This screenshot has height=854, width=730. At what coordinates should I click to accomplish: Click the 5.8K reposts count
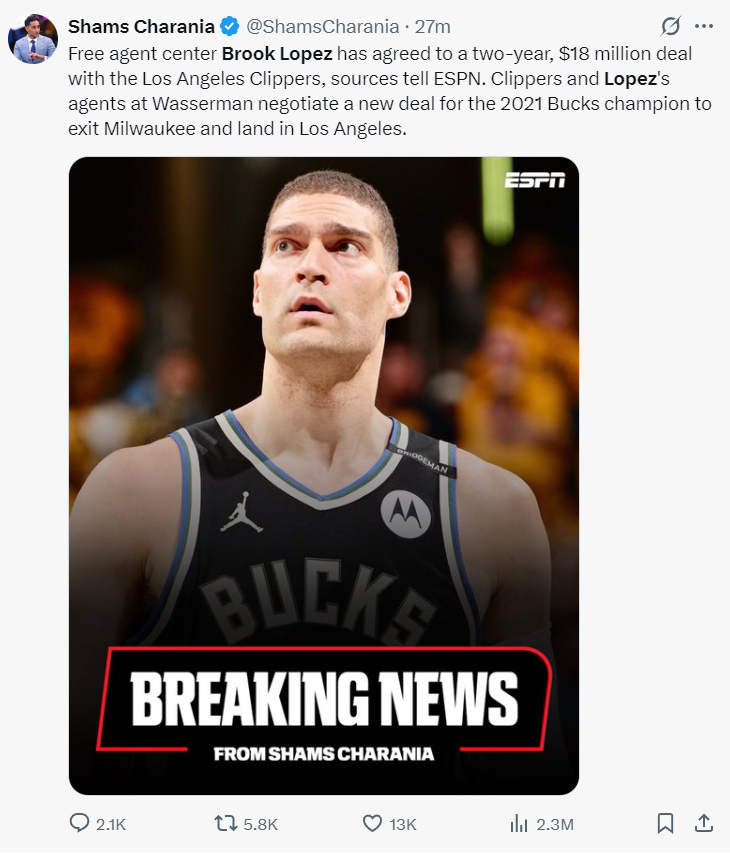coord(260,825)
